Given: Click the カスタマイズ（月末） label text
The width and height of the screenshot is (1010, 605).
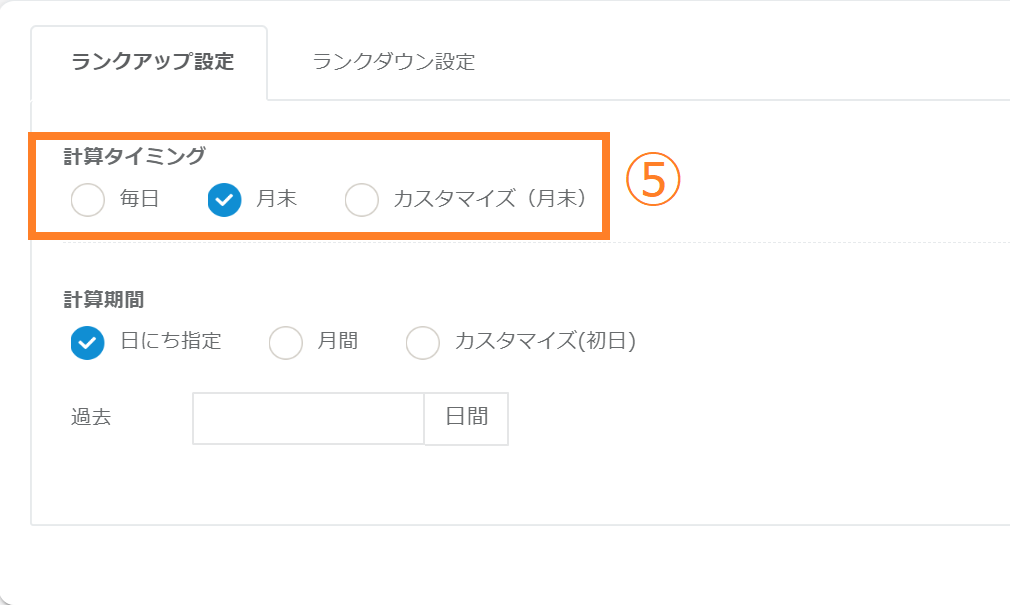Looking at the screenshot, I should click(489, 200).
